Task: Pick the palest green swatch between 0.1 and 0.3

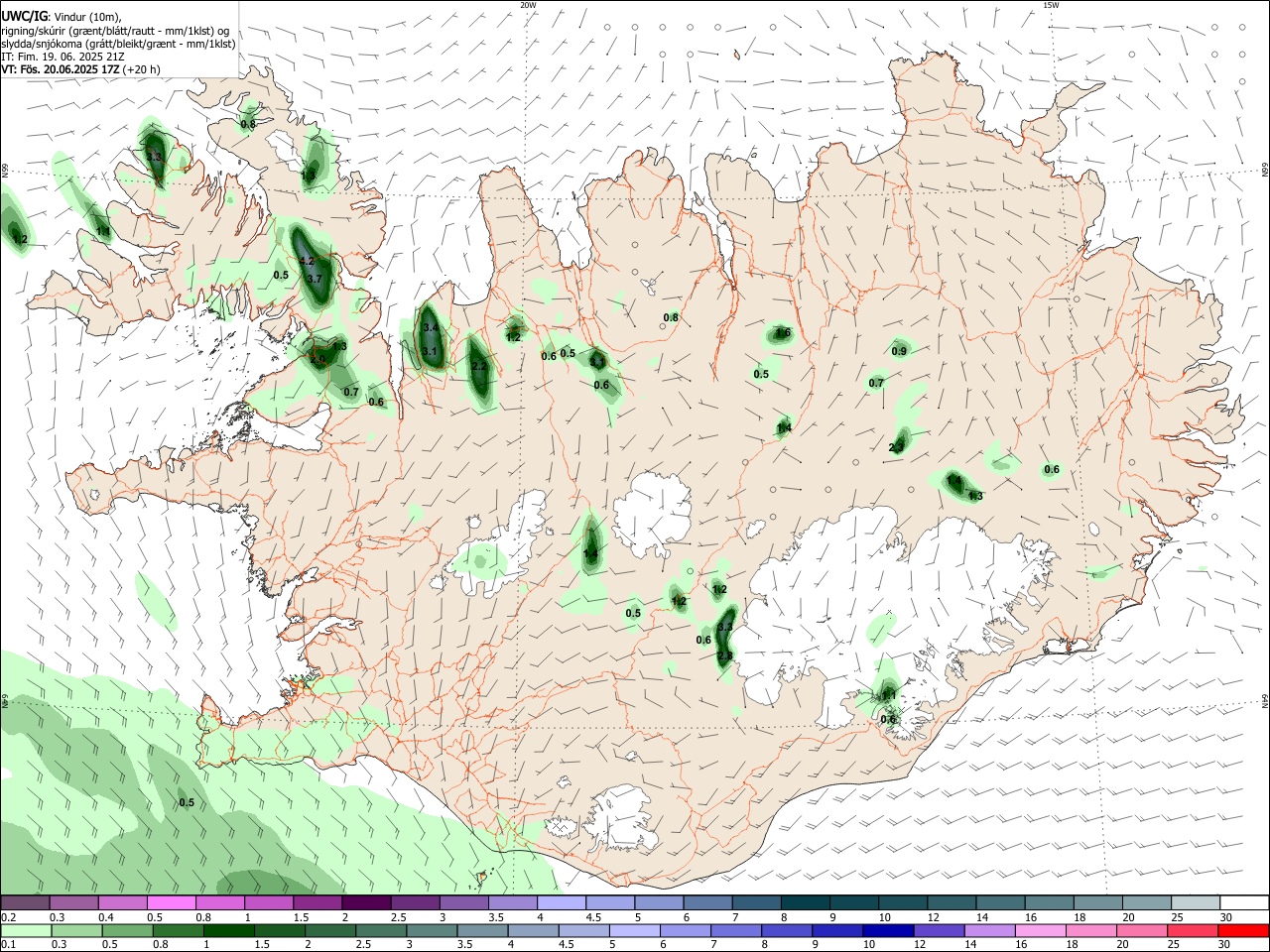Action: (x=25, y=930)
